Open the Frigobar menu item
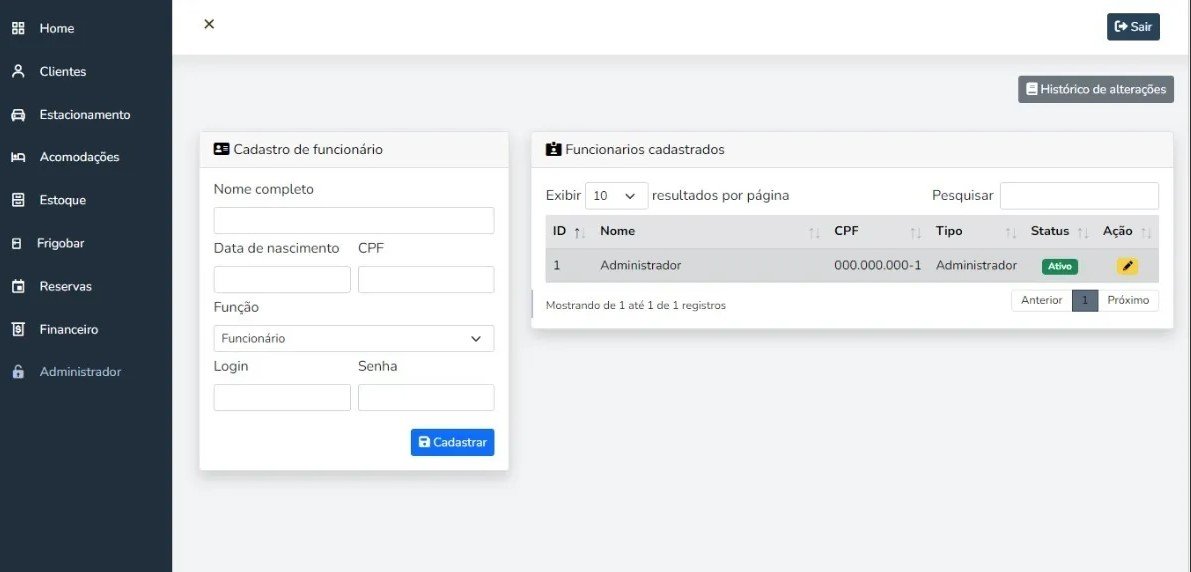Viewport: 1191px width, 572px height. 62,243
